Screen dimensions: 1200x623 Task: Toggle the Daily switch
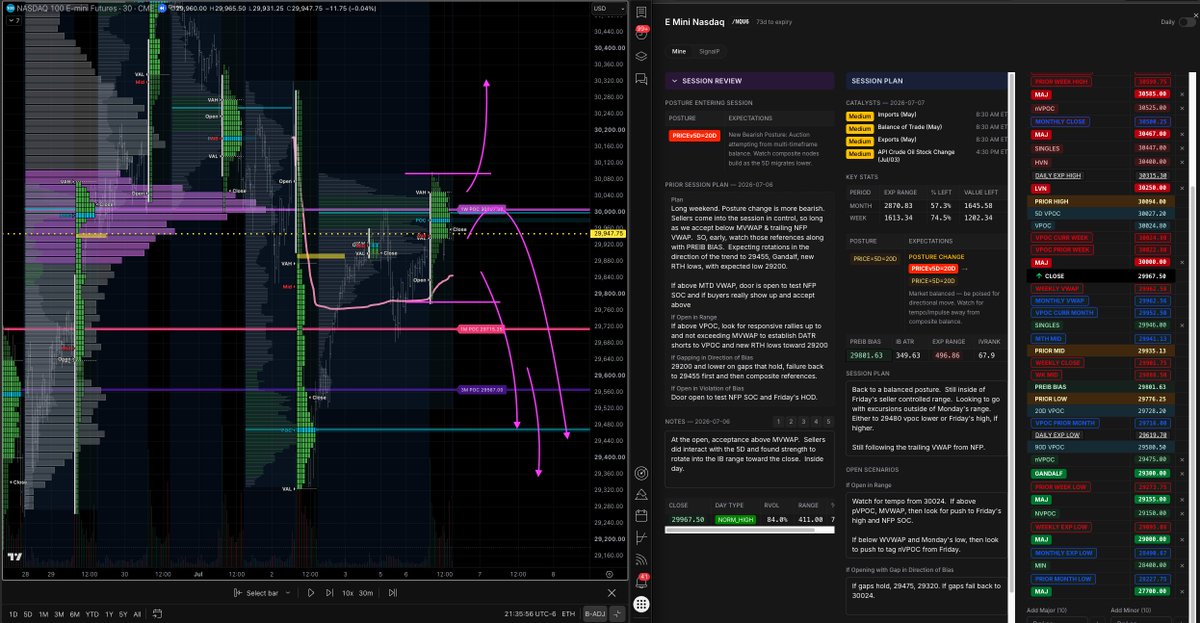pos(1186,21)
